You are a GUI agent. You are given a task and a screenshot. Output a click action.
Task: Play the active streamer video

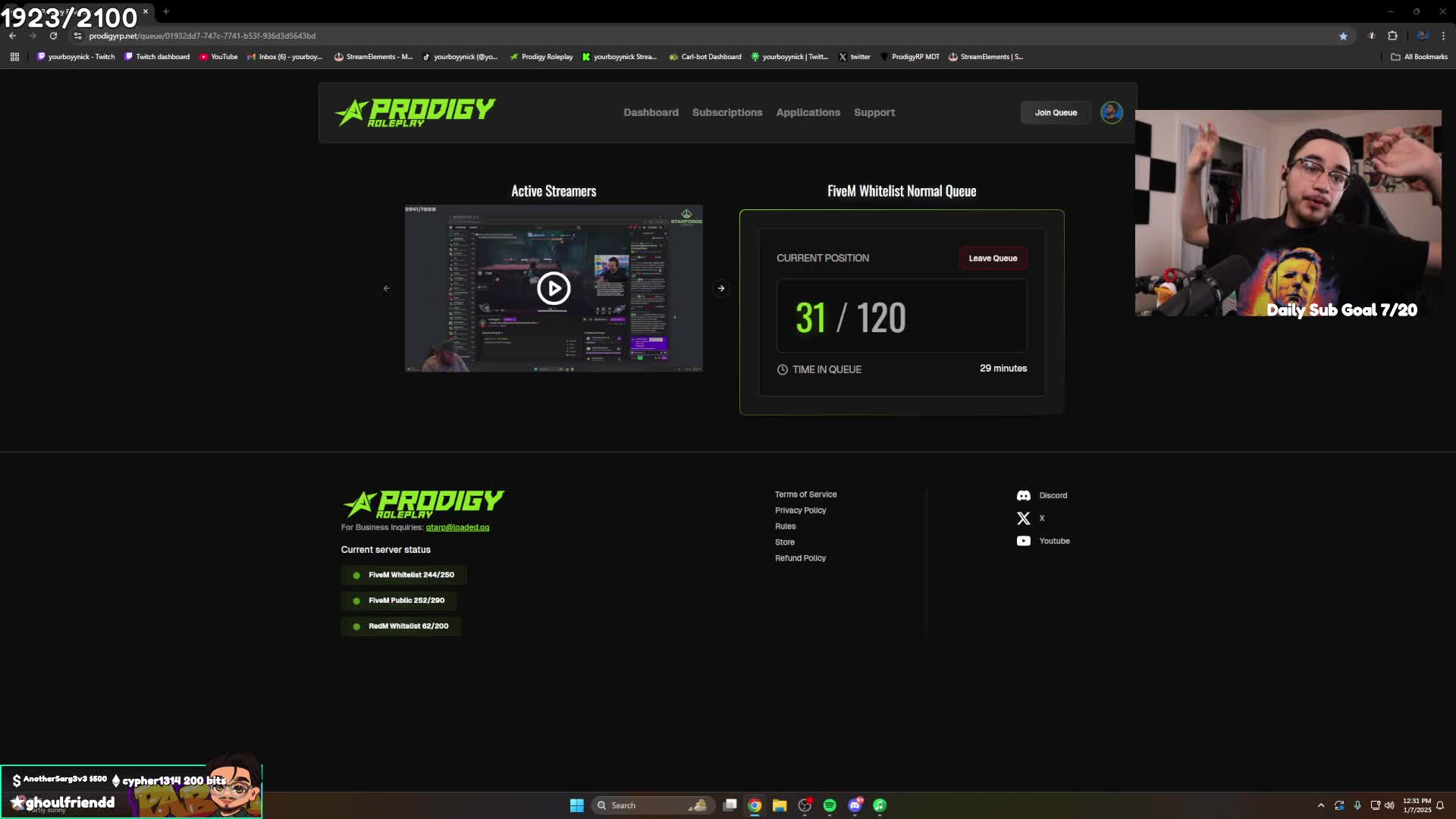554,288
